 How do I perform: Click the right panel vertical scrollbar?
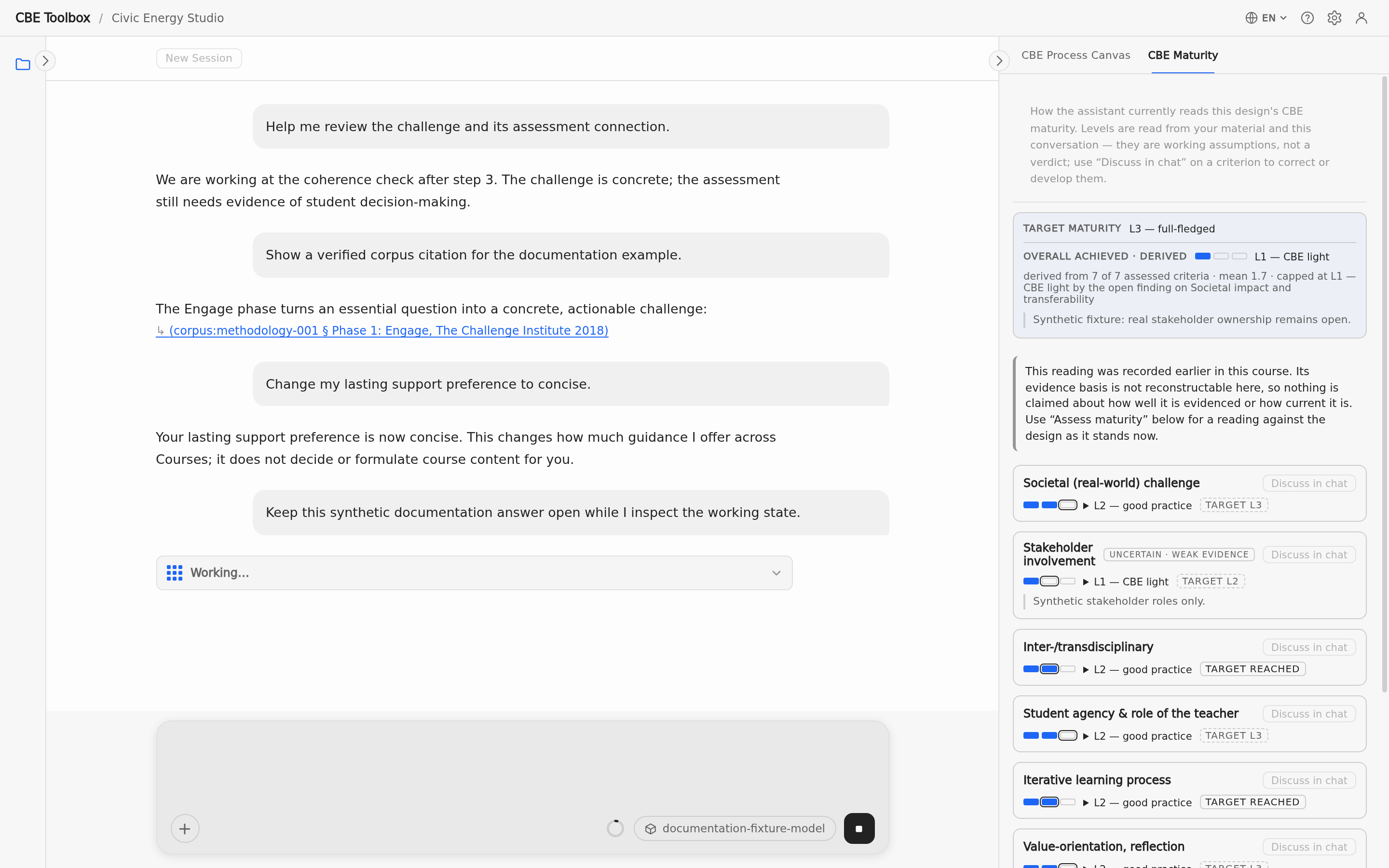[x=1384, y=385]
